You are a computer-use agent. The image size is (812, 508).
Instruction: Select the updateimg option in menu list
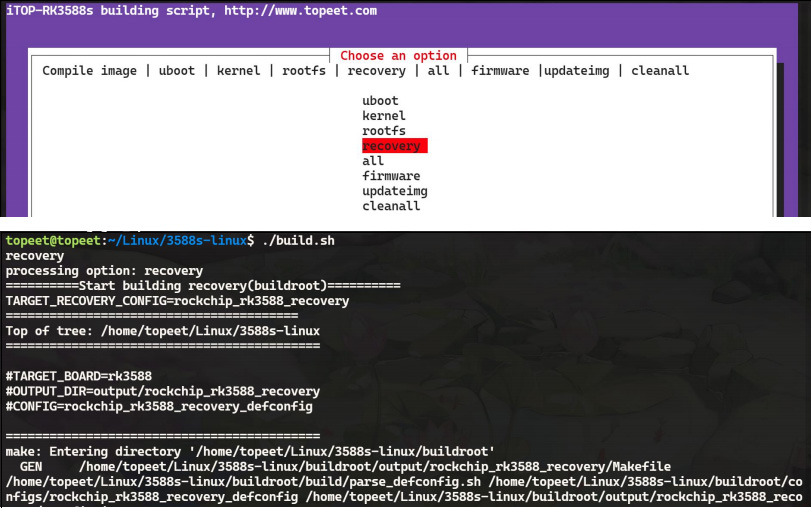[x=395, y=191]
